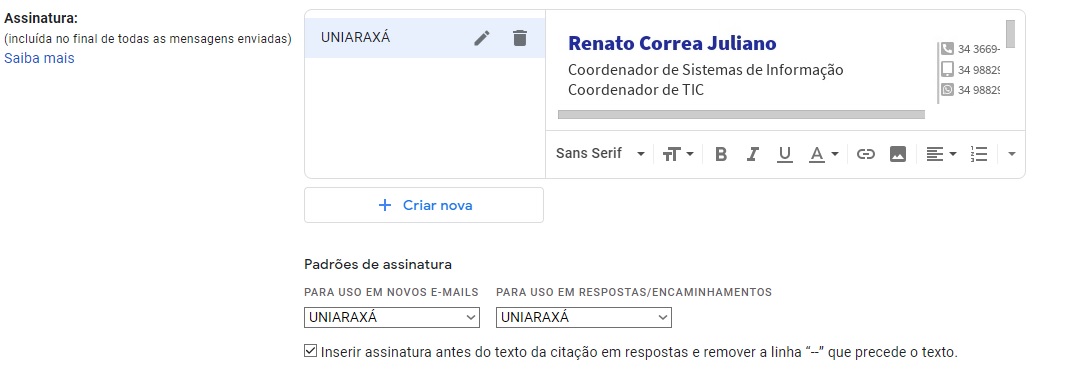Open the Saiba mais link
Image resolution: width=1067 pixels, height=380 pixels.
tap(39, 59)
